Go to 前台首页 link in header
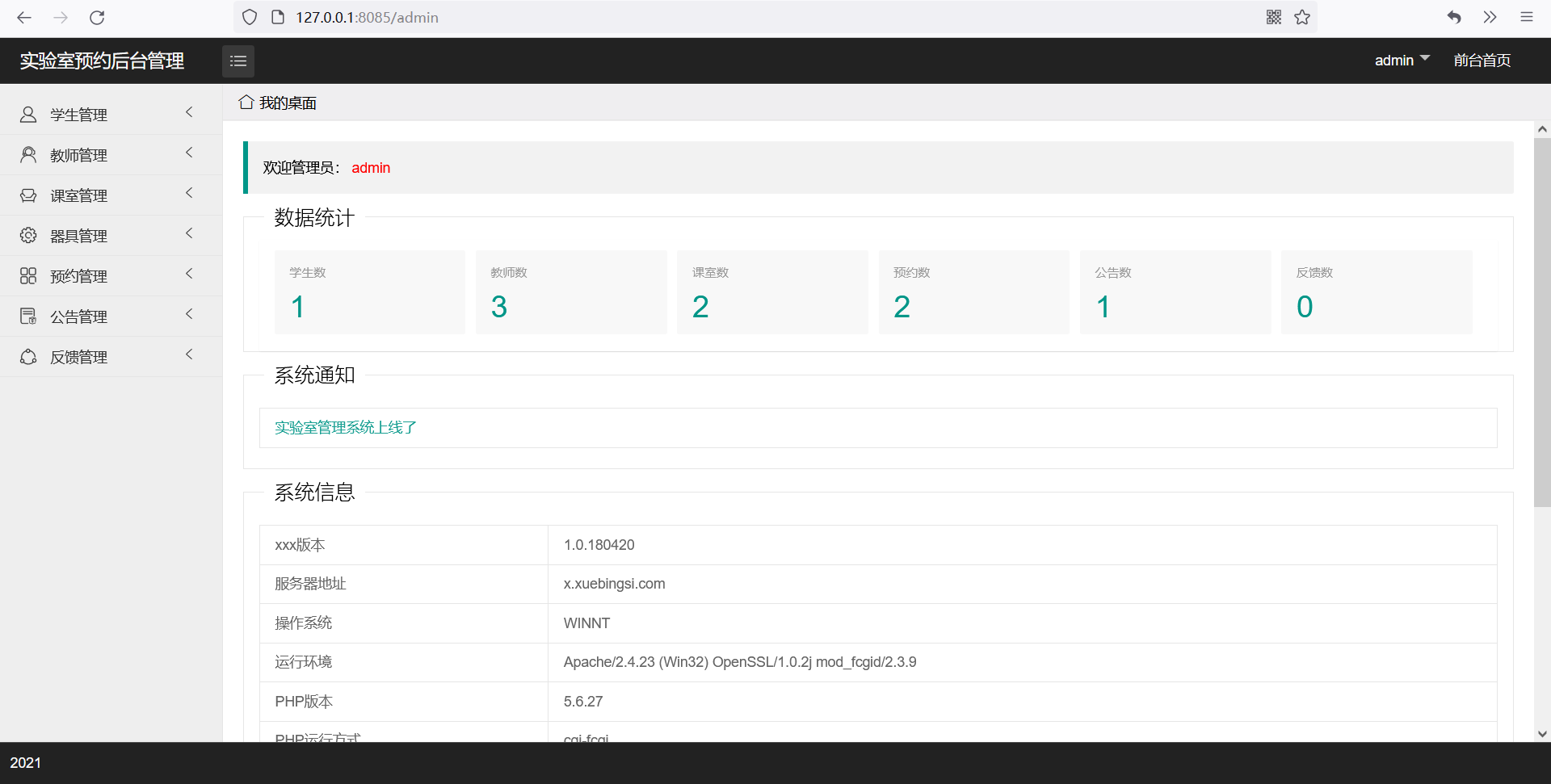The height and width of the screenshot is (784, 1551). pyautogui.click(x=1482, y=61)
